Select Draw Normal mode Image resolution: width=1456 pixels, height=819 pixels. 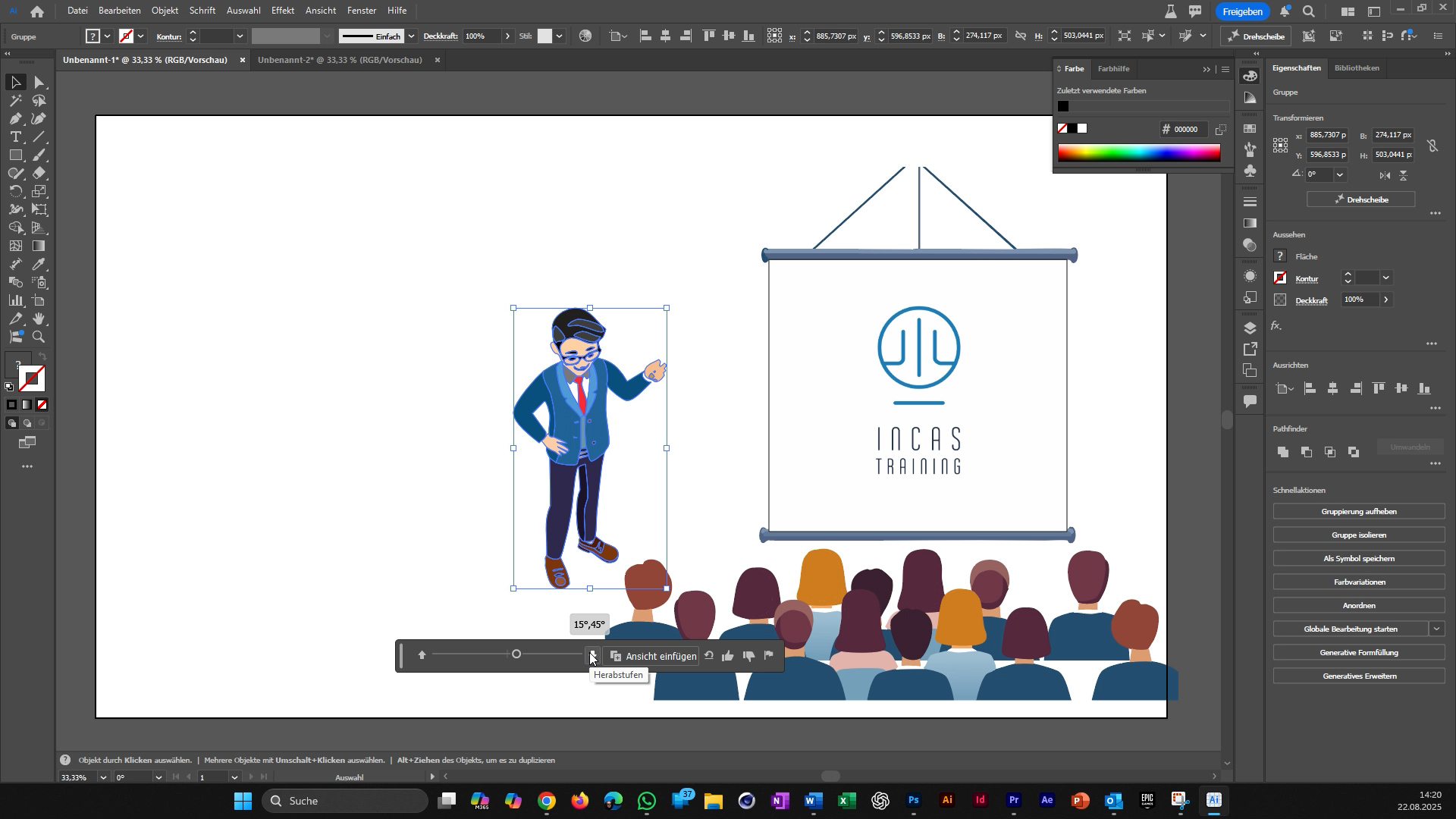pyautogui.click(x=12, y=423)
